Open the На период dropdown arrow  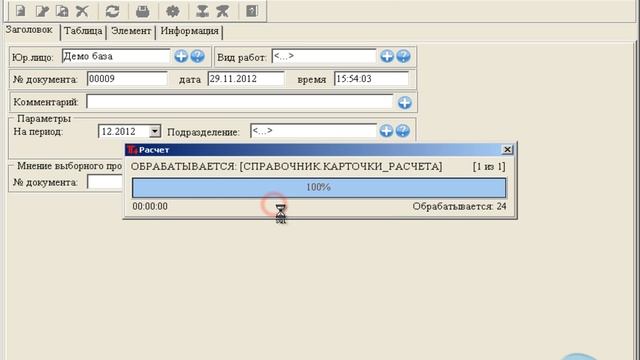155,131
